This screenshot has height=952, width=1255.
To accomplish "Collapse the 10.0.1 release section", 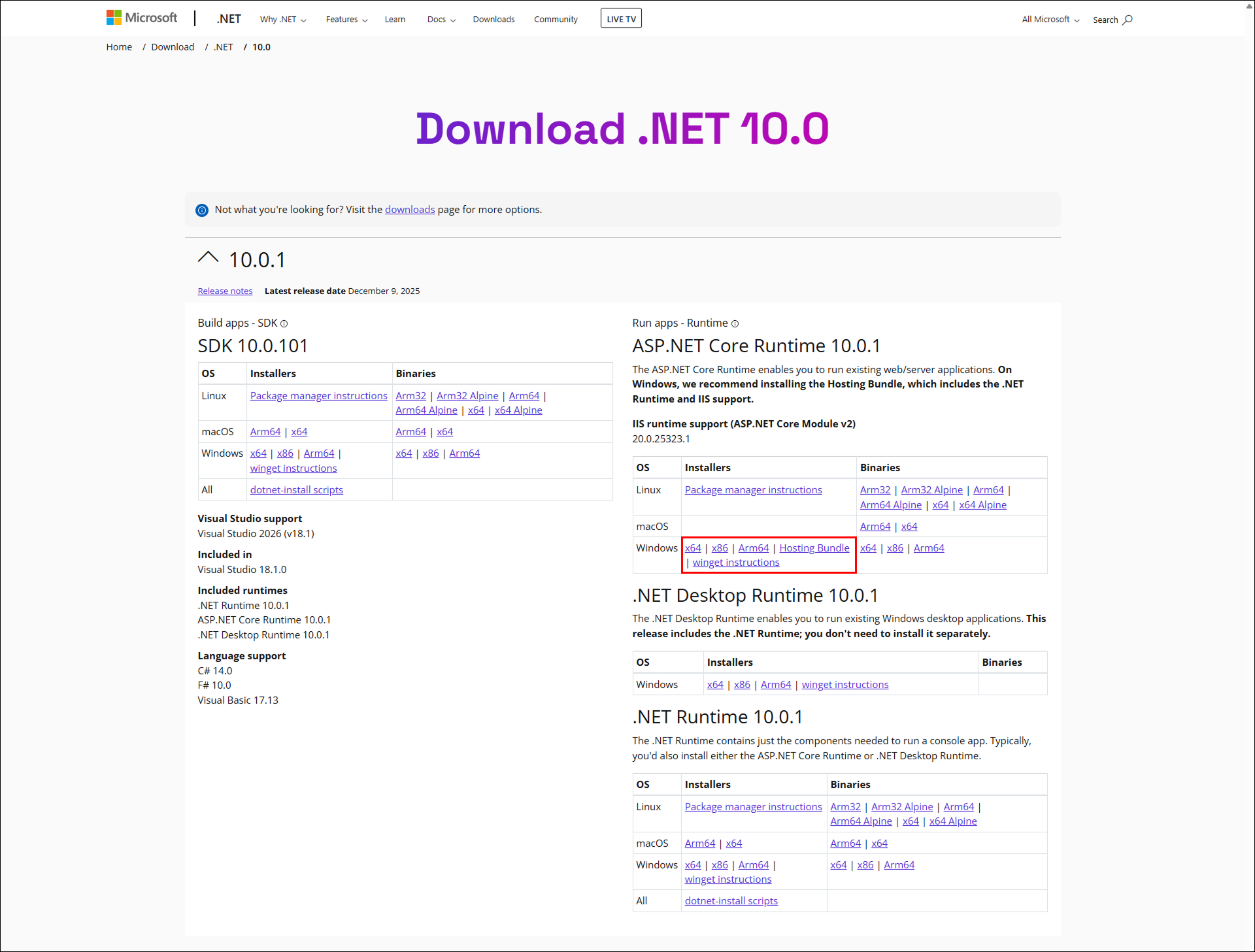I will coord(208,257).
